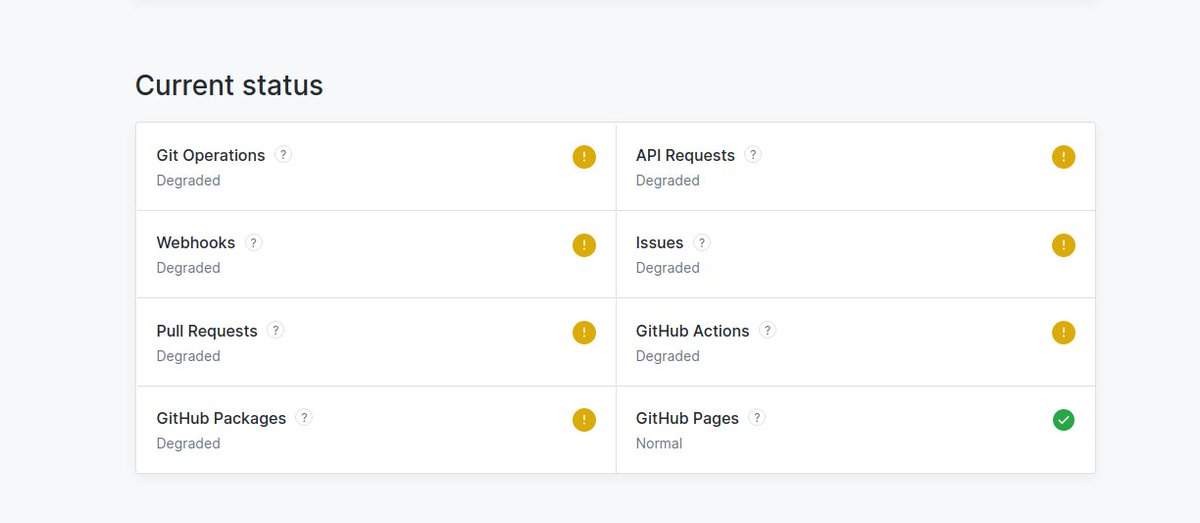Click Degraded status under Issues
1200x523 pixels.
[668, 268]
